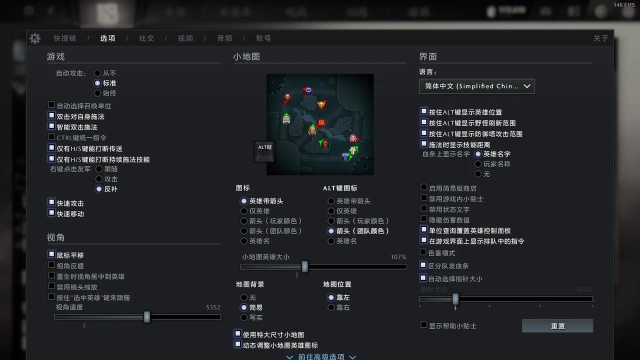Select 英雄带箭头 under ALT键图标
The image size is (640, 360).
click(x=331, y=201)
